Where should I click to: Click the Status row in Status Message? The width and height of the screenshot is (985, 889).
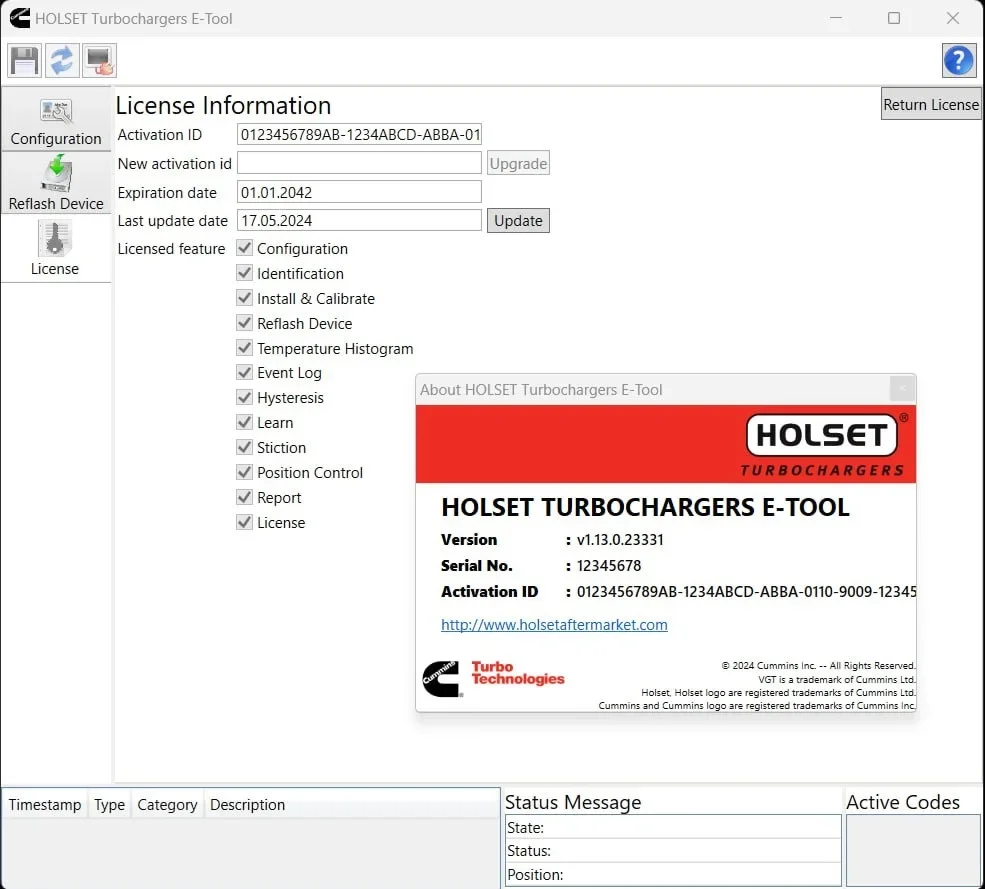pos(673,851)
